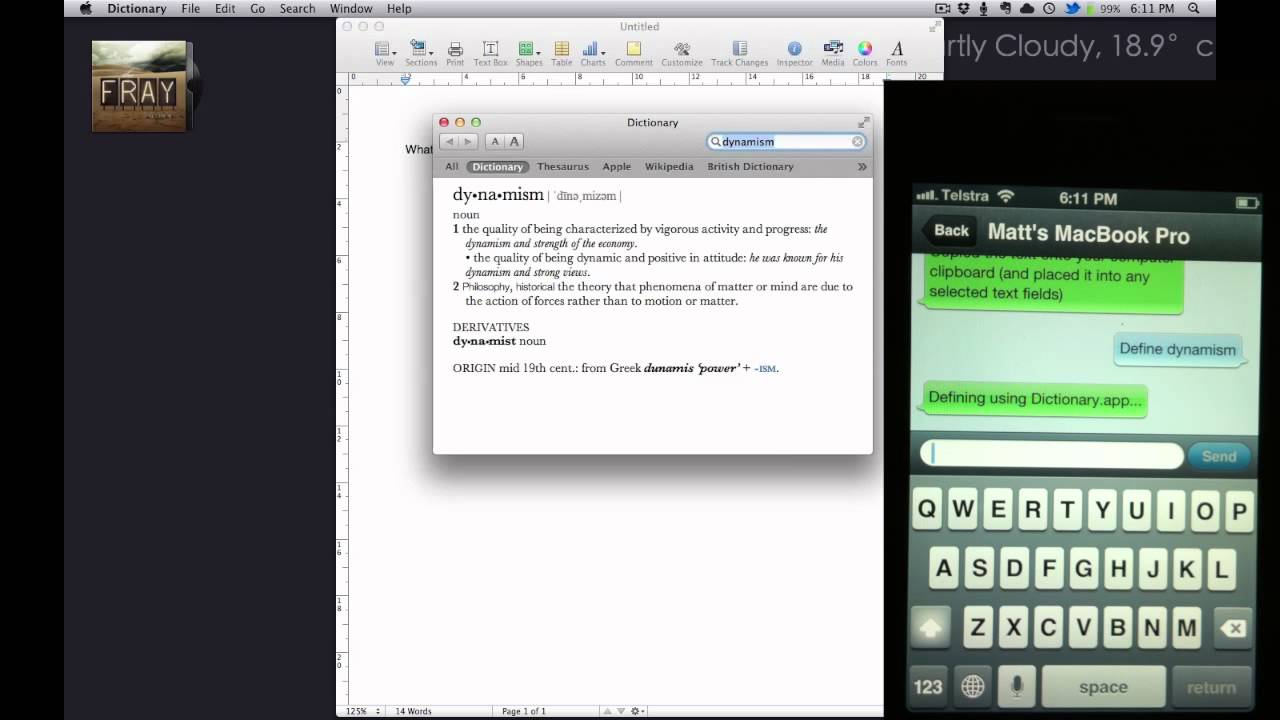The width and height of the screenshot is (1280, 720).
Task: Open the Inspector panel icon
Action: (x=794, y=50)
